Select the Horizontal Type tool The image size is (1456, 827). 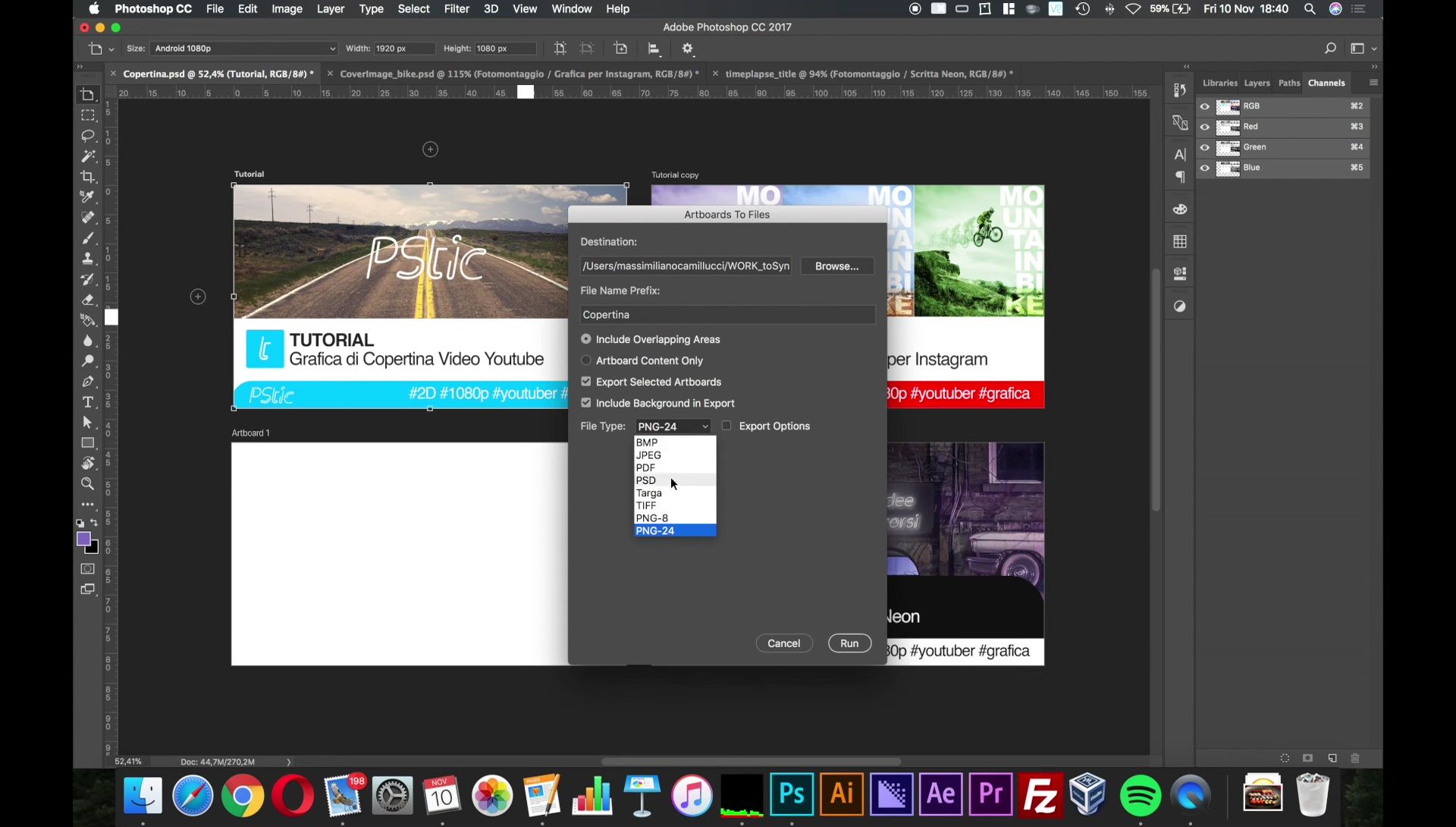[88, 402]
